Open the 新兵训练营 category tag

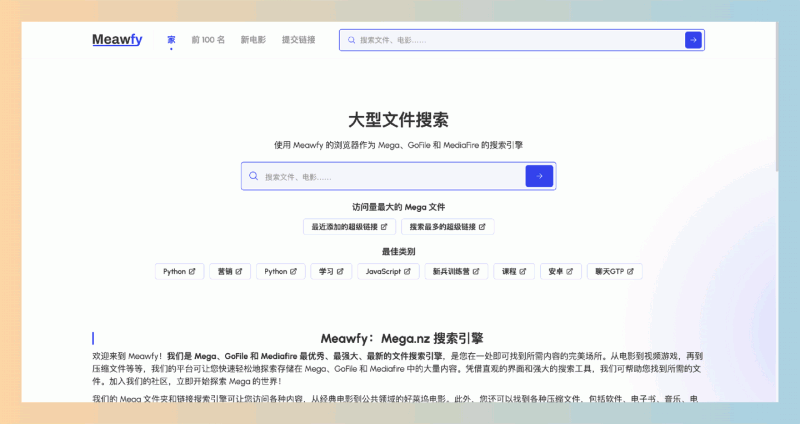click(456, 271)
